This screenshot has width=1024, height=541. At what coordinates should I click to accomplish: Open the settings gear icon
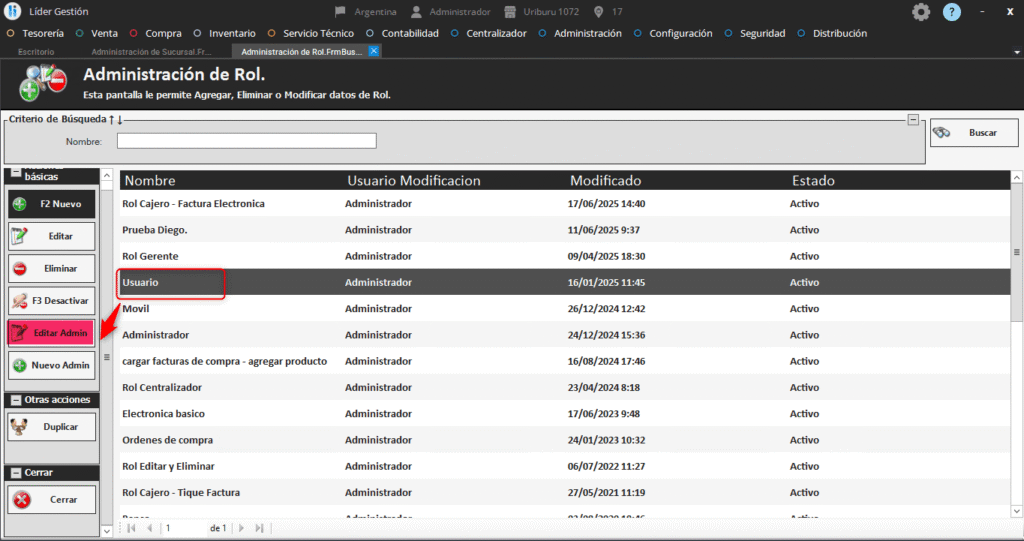921,12
